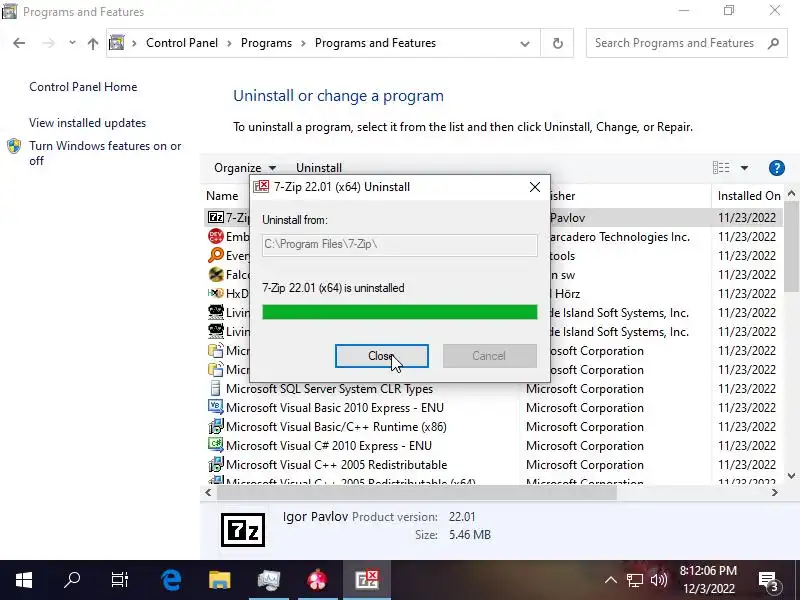Viewport: 800px width, 600px height.
Task: Select the HxD program icon
Action: coord(216,293)
